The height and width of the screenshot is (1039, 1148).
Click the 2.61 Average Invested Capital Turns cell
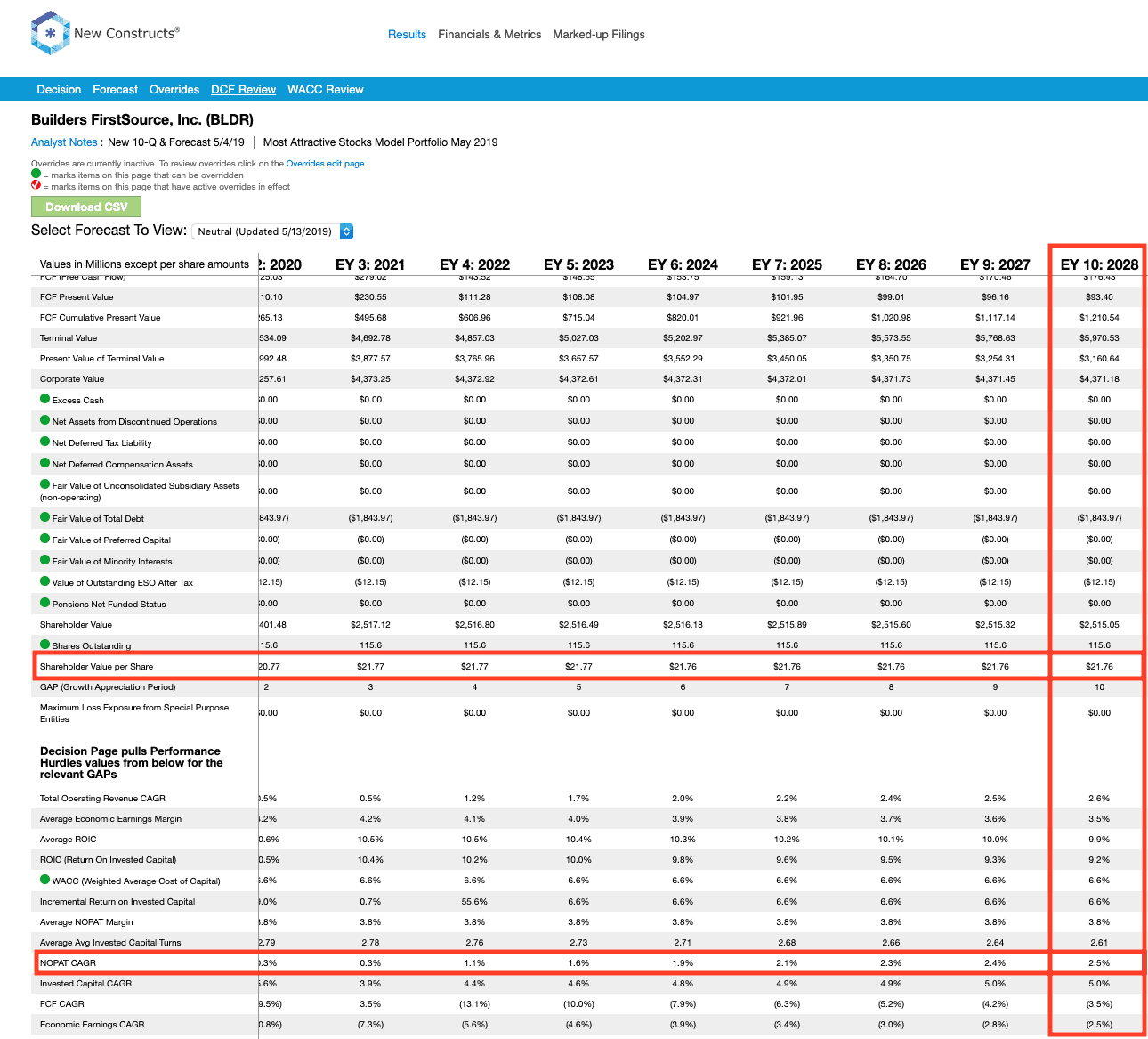tap(1099, 943)
